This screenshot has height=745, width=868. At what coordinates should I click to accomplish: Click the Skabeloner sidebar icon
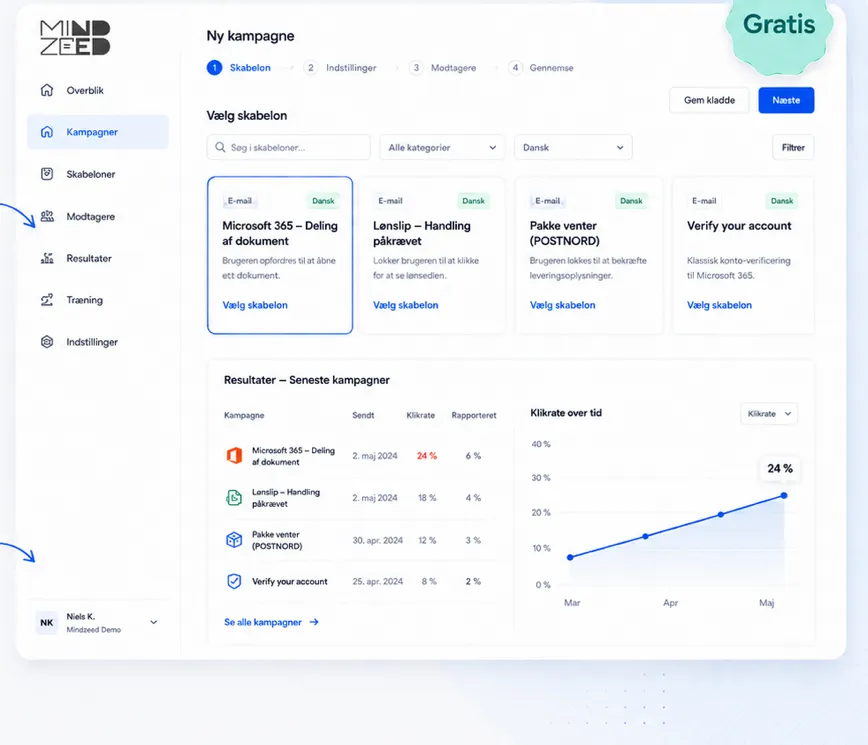point(47,174)
